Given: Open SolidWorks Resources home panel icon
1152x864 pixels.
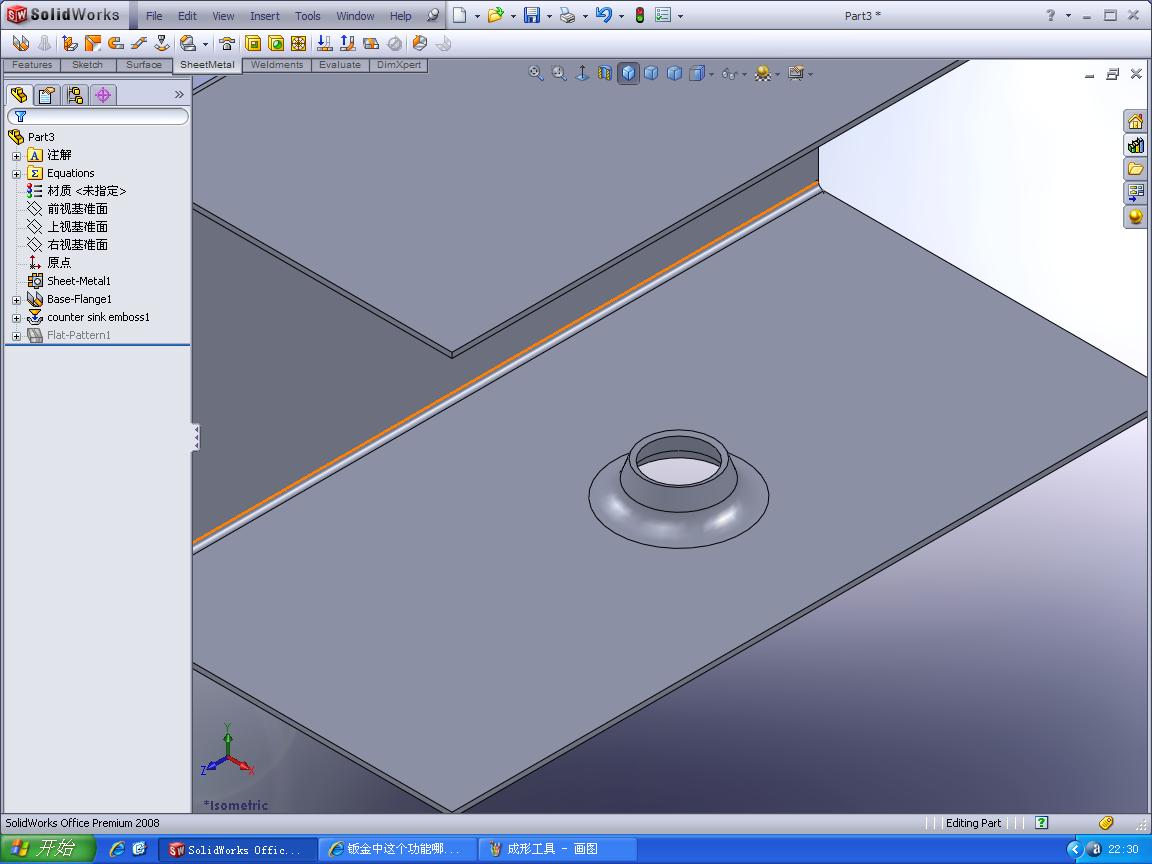Looking at the screenshot, I should pyautogui.click(x=1135, y=121).
